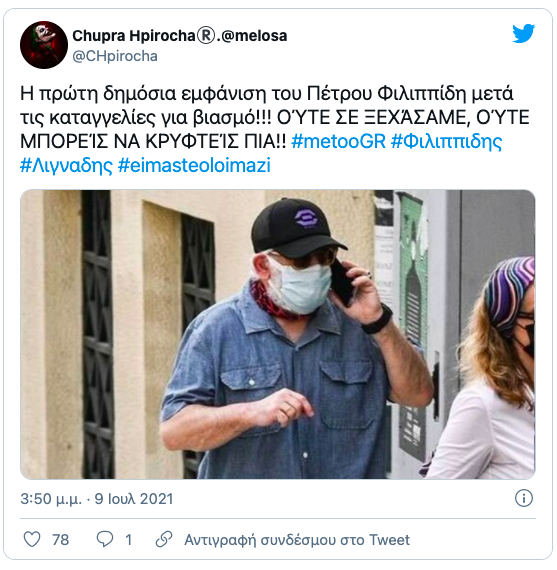Click the reply count showing 1
The width and height of the screenshot is (557, 570).
128,540
